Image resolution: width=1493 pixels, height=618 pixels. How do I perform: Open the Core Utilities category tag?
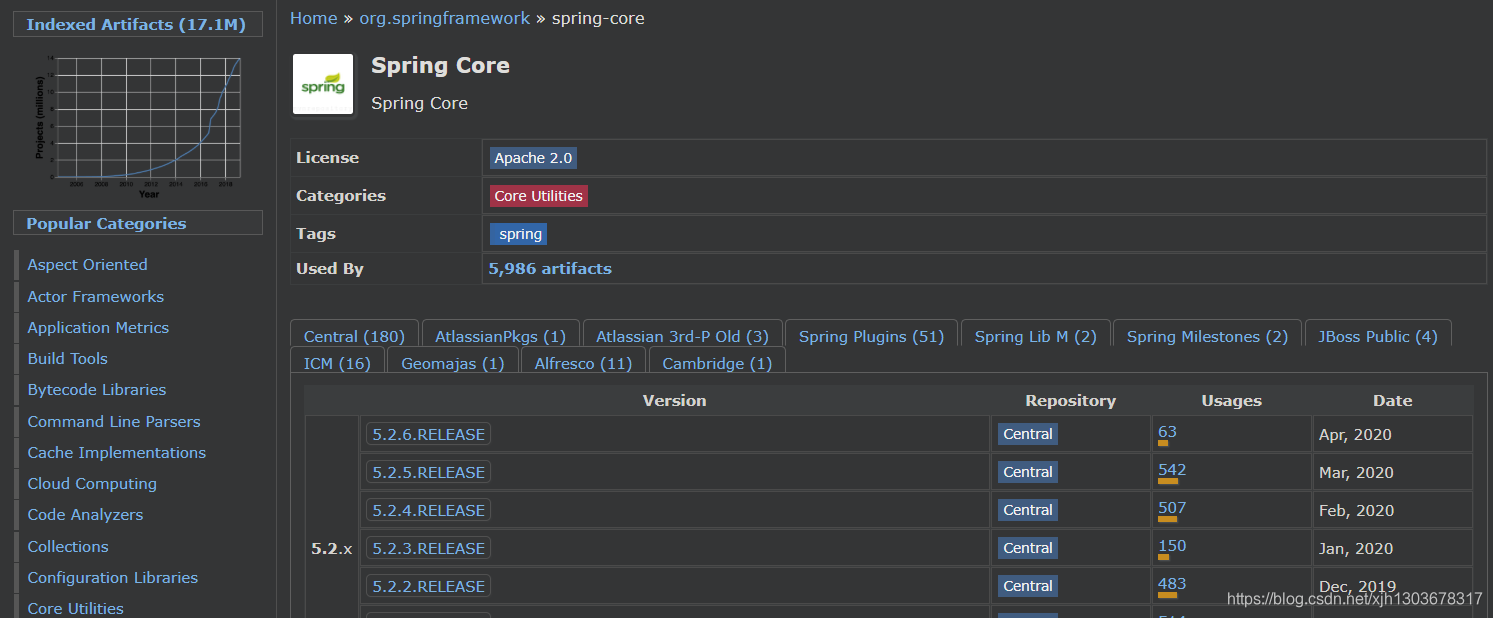(538, 196)
